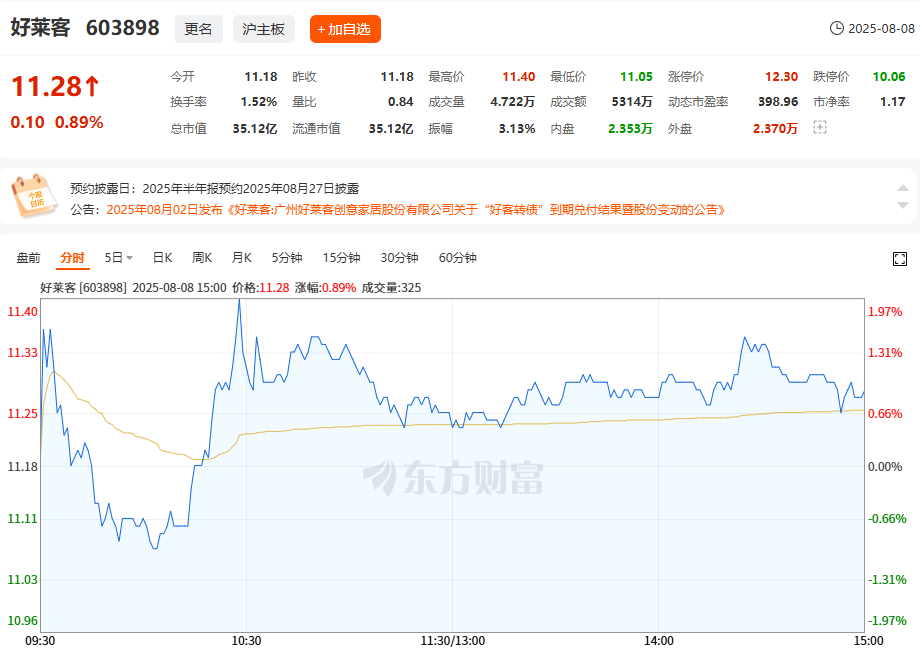Click the 10:30 time axis label

pos(246,640)
